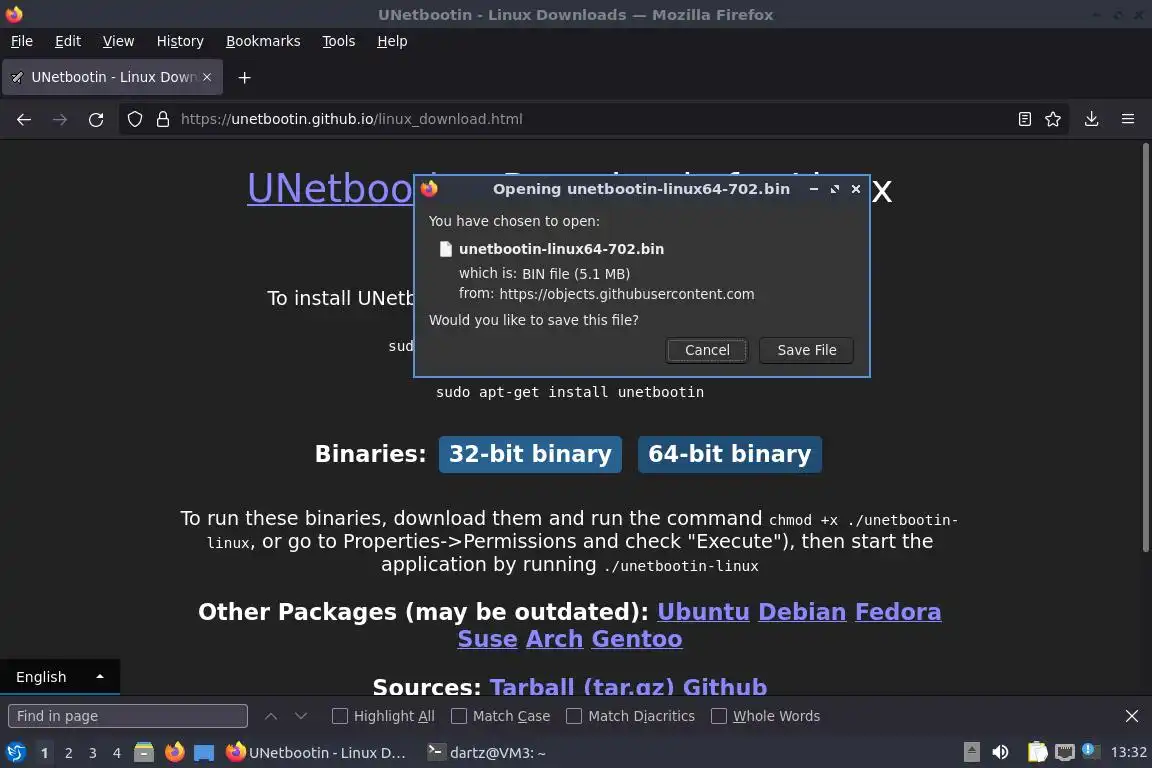Open the Bookmarks menu

tap(263, 41)
